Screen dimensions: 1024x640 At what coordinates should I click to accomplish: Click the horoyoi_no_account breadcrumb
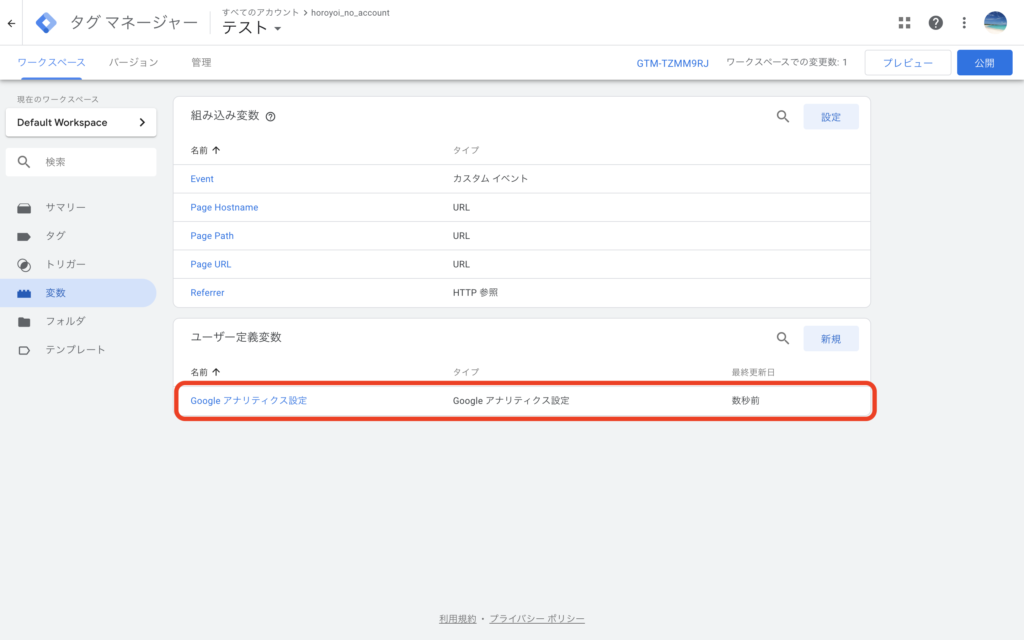coord(350,12)
